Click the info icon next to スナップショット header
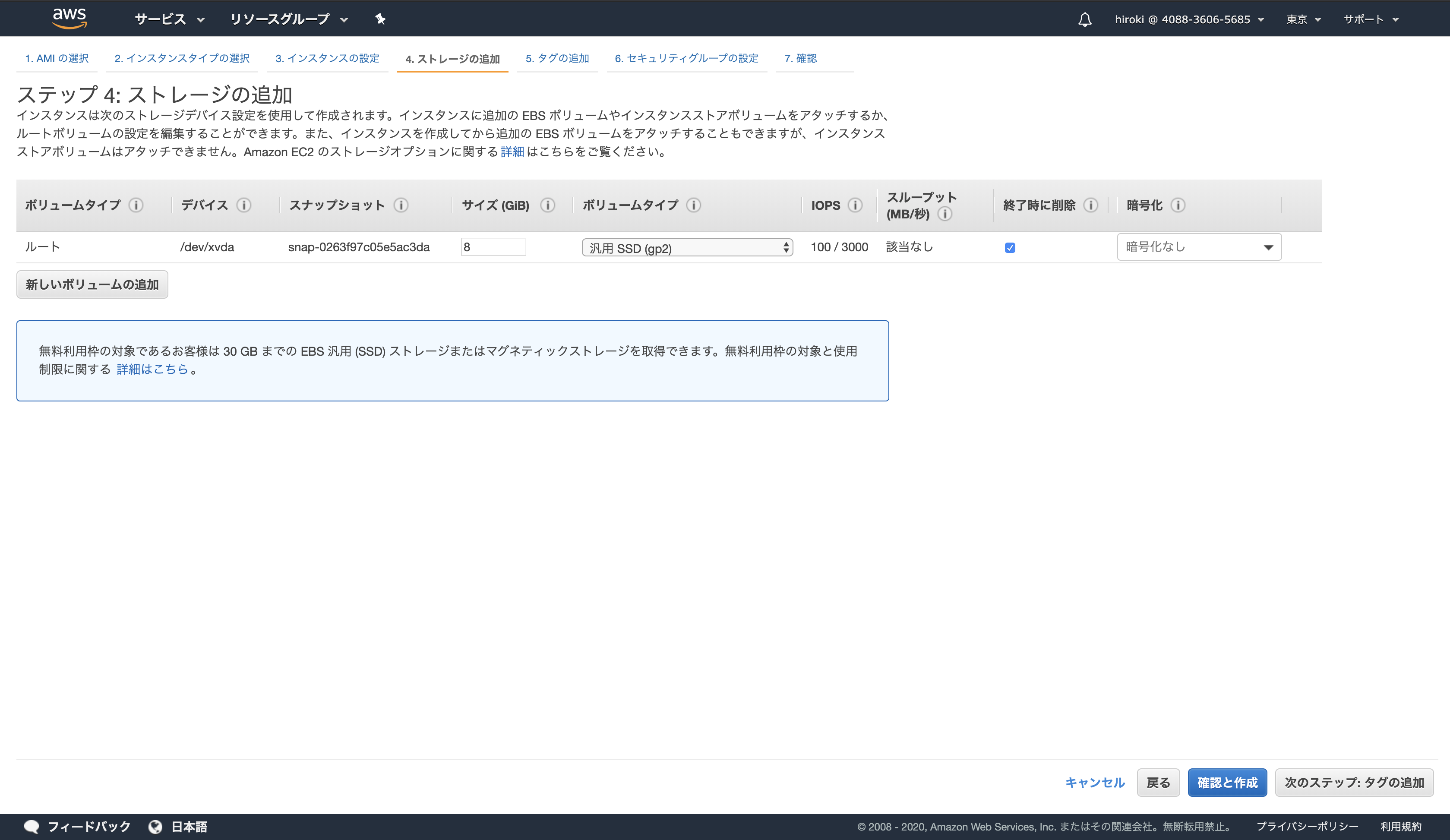Image resolution: width=1450 pixels, height=840 pixels. pyautogui.click(x=401, y=205)
